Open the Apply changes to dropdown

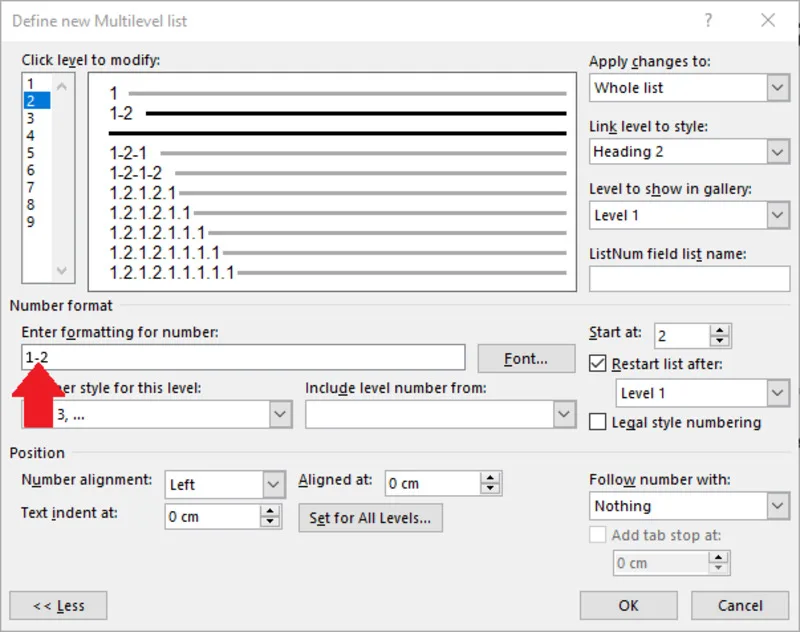[689, 88]
